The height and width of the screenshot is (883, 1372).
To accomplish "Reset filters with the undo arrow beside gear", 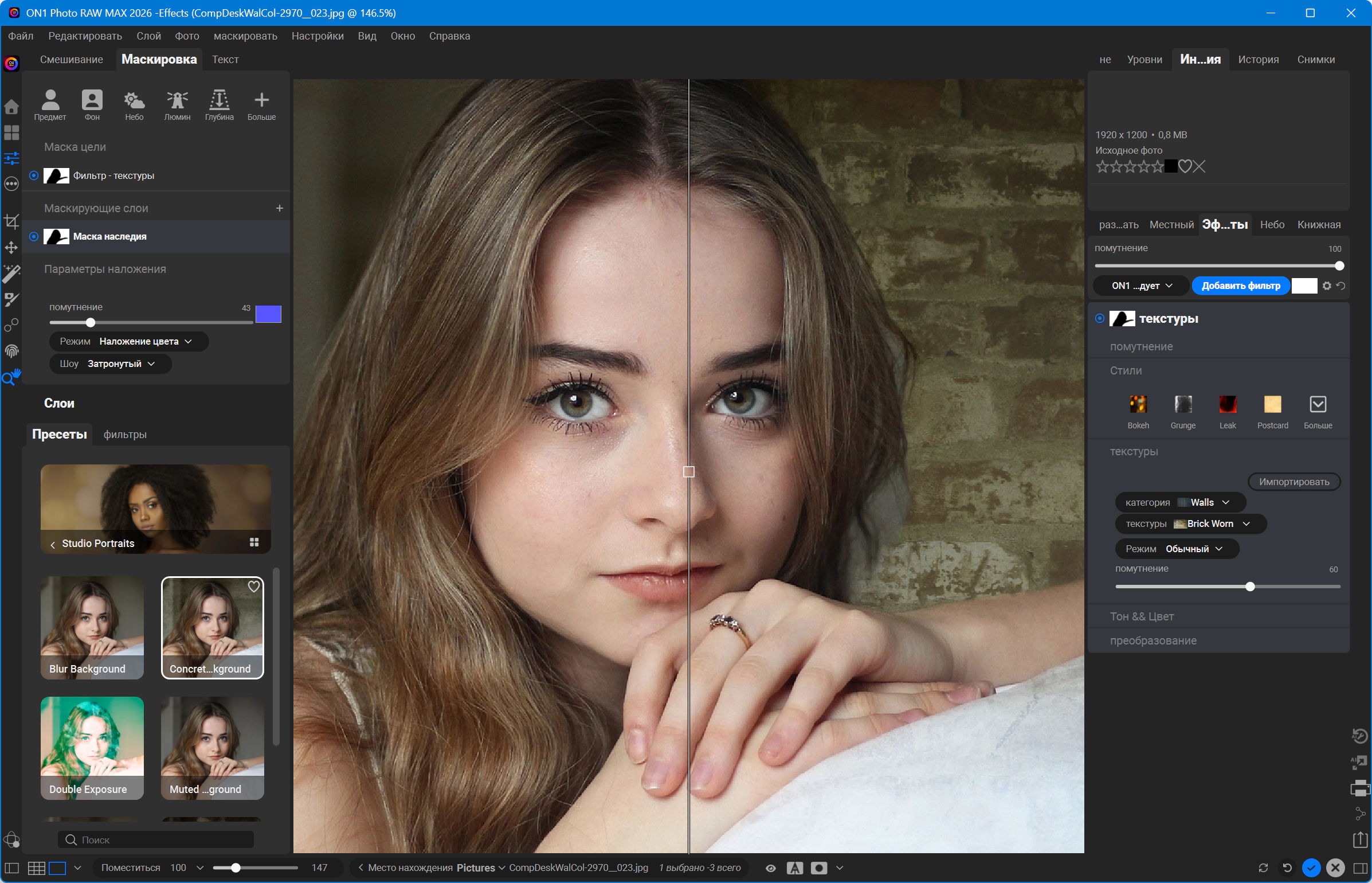I will click(x=1341, y=286).
